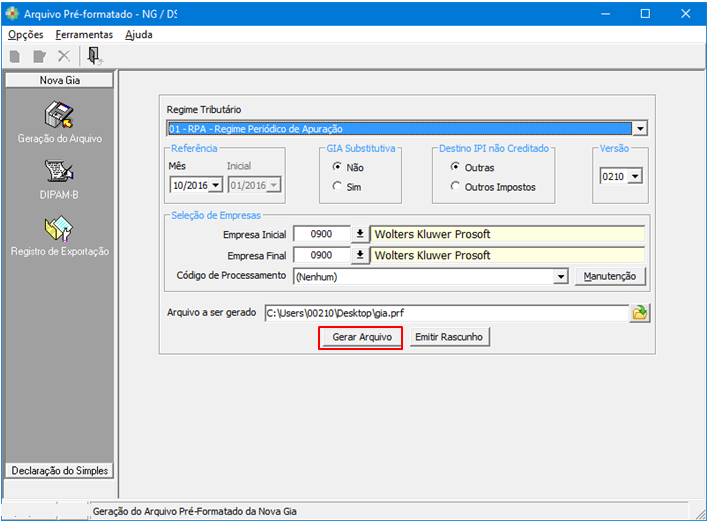709x522 pixels.
Task: Select Sim for GIA Substitutiva
Action: (337, 187)
